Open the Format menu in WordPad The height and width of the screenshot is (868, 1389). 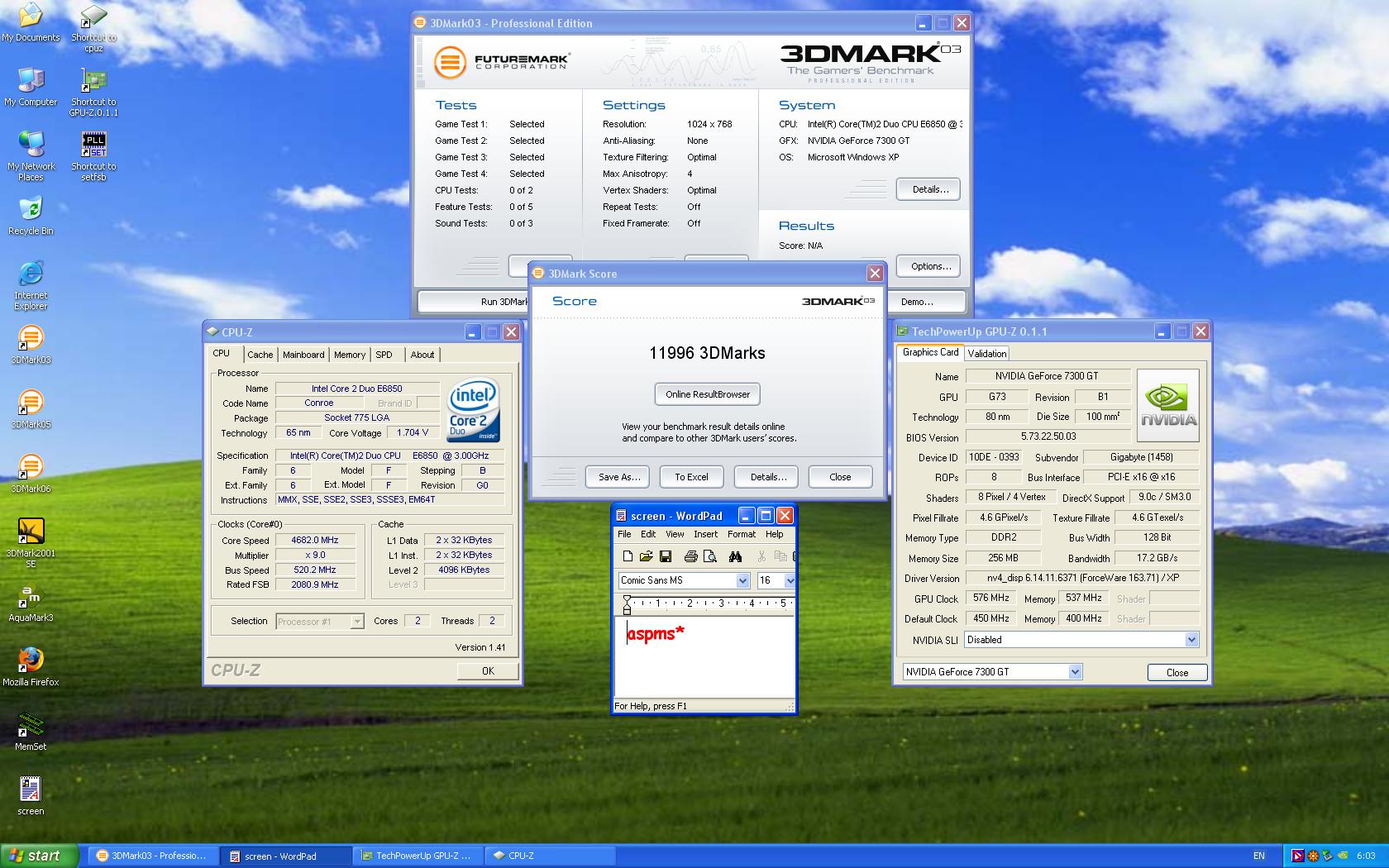pyautogui.click(x=742, y=534)
